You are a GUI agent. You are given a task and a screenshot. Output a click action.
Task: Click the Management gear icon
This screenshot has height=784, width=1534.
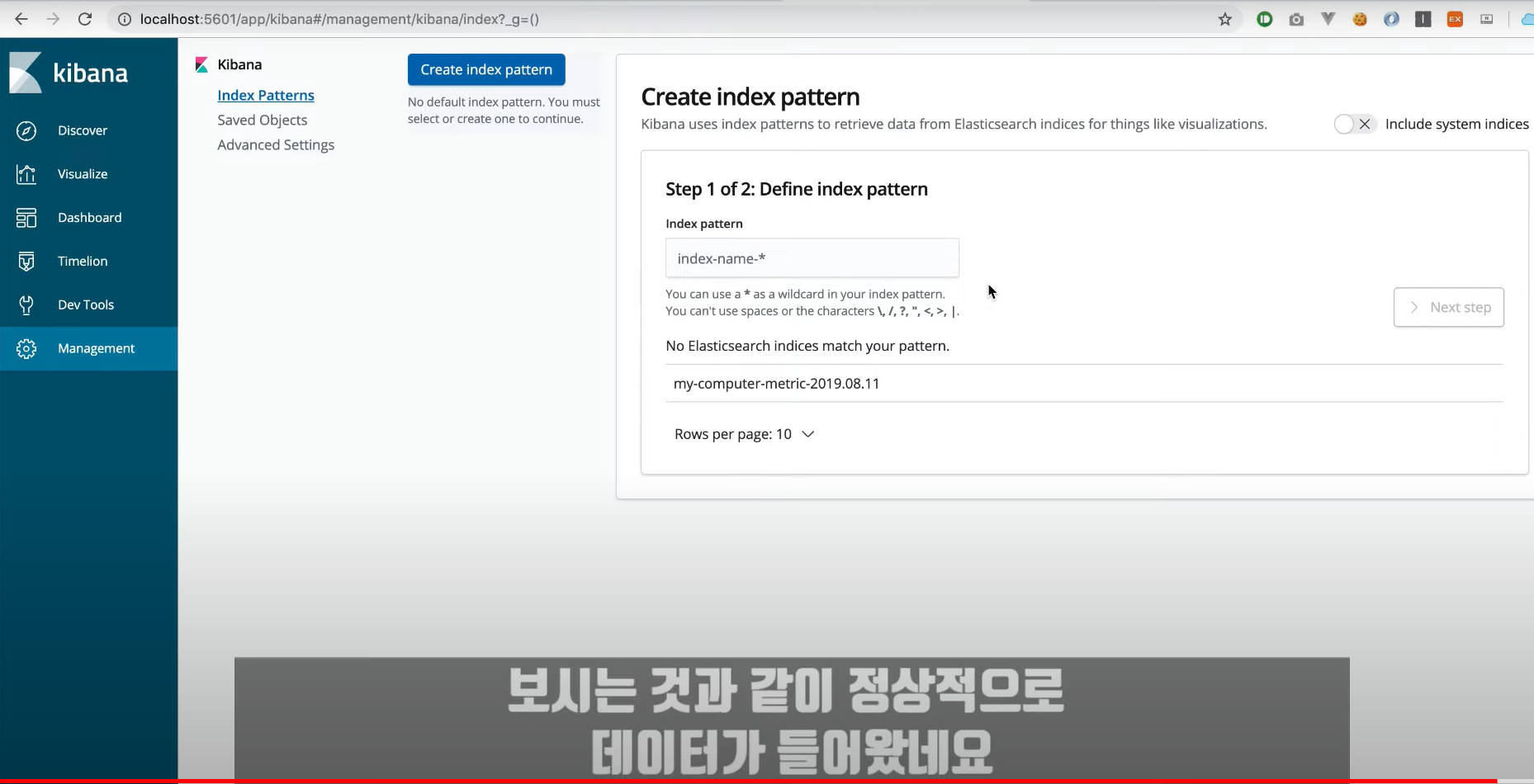pos(26,348)
